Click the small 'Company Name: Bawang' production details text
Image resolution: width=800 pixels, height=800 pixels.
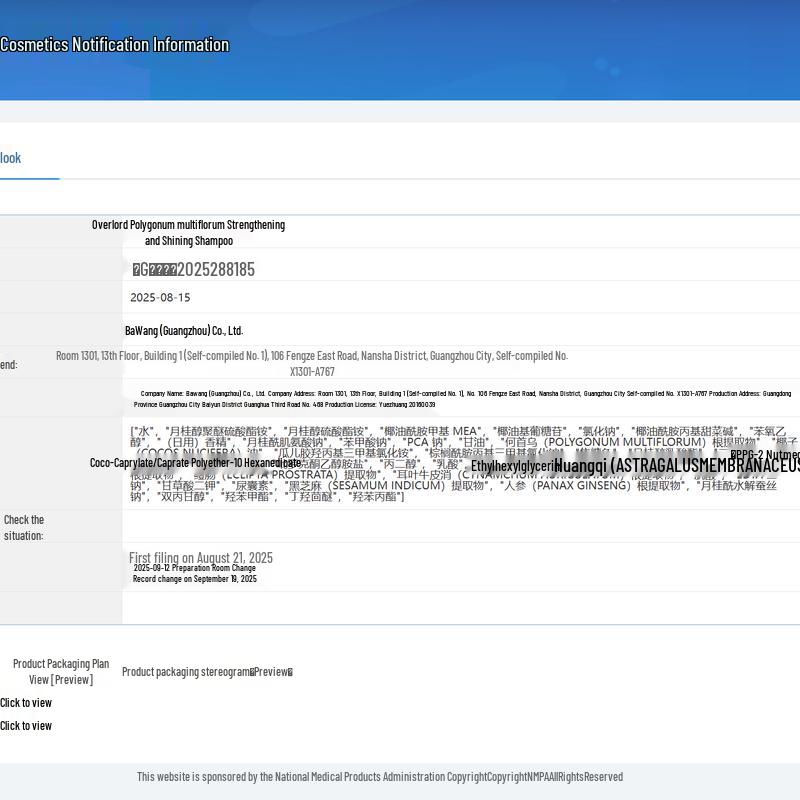[462, 399]
